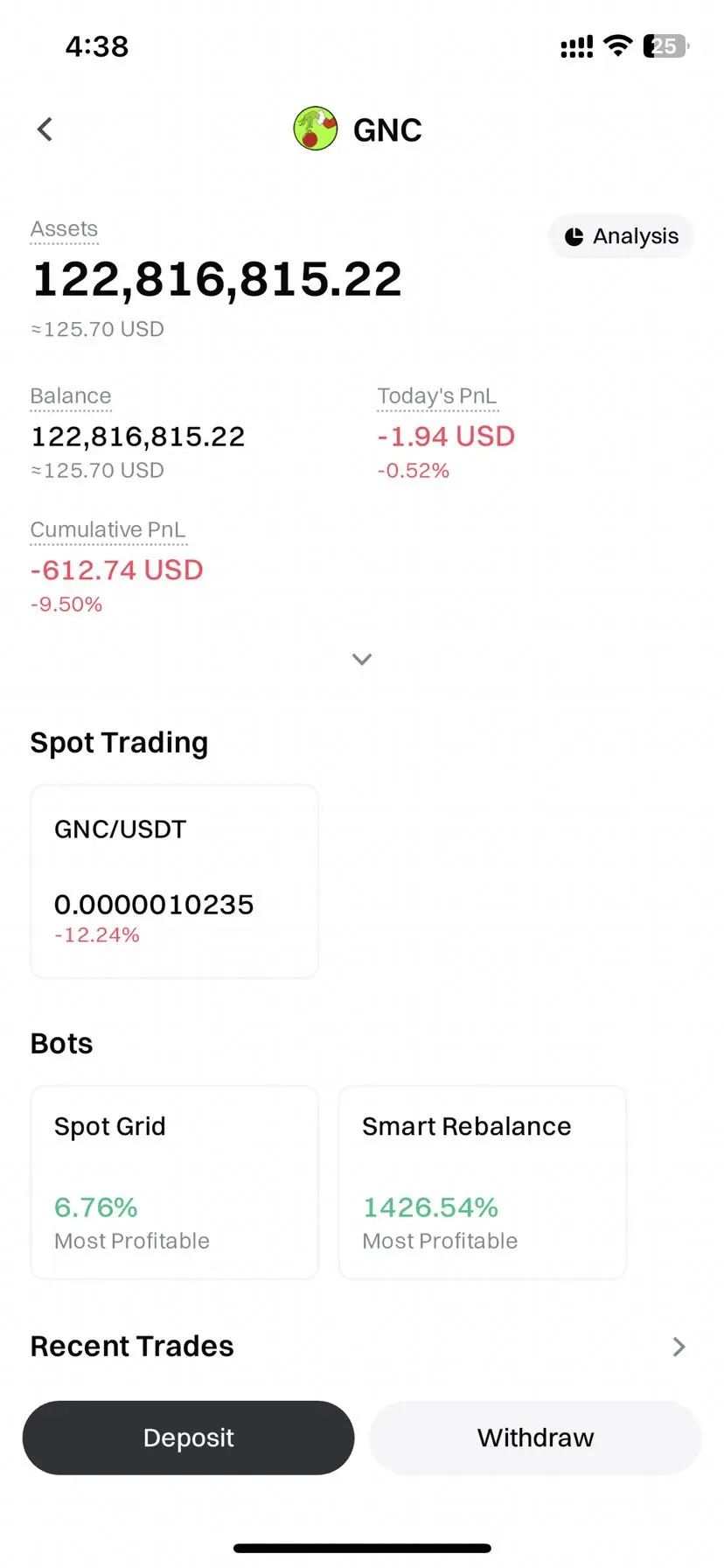Open the Analysis pie chart button
Viewport: 724px width, 1568px height.
[x=622, y=236]
